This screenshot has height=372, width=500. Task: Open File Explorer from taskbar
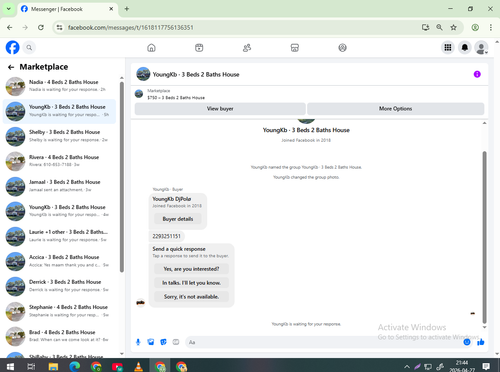coord(53,367)
